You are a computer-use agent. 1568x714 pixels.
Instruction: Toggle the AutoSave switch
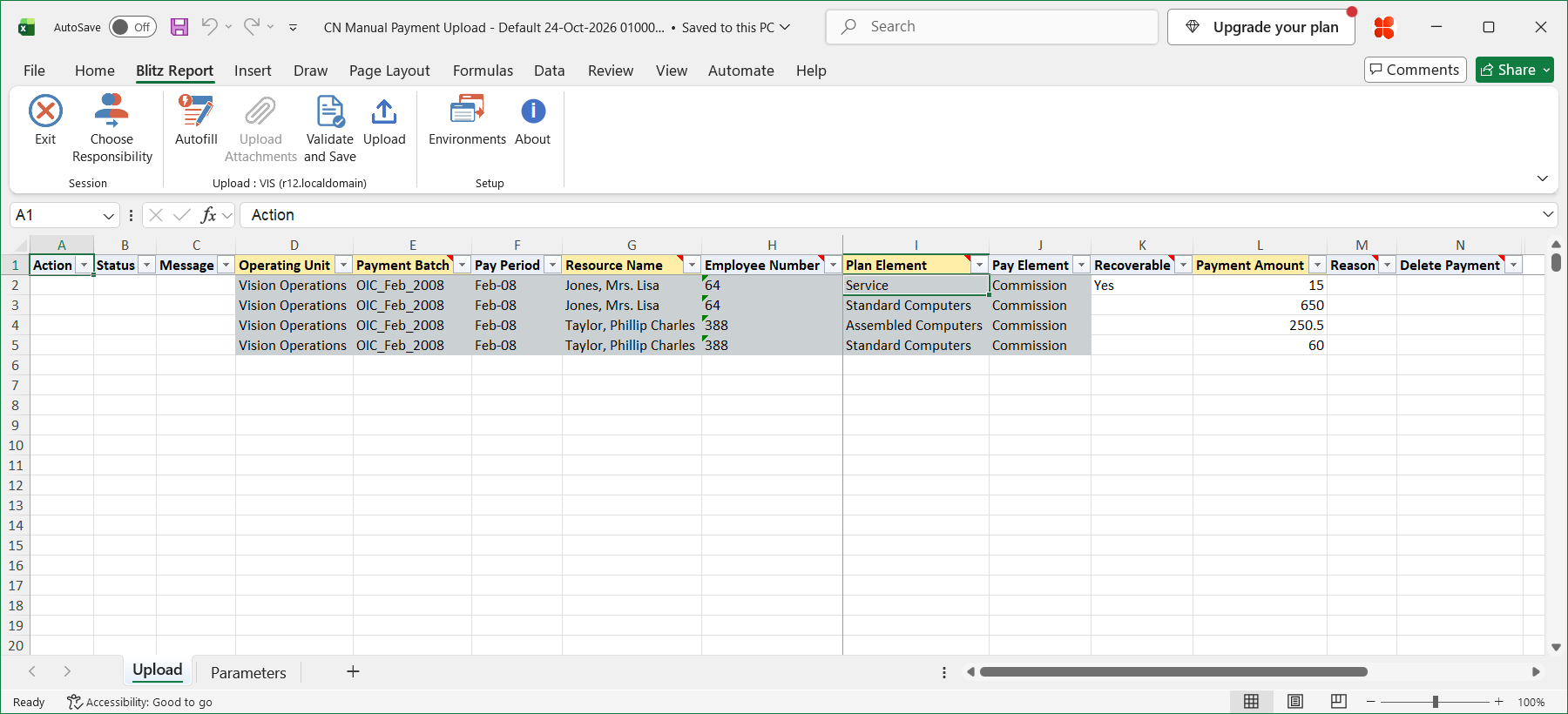tap(132, 27)
